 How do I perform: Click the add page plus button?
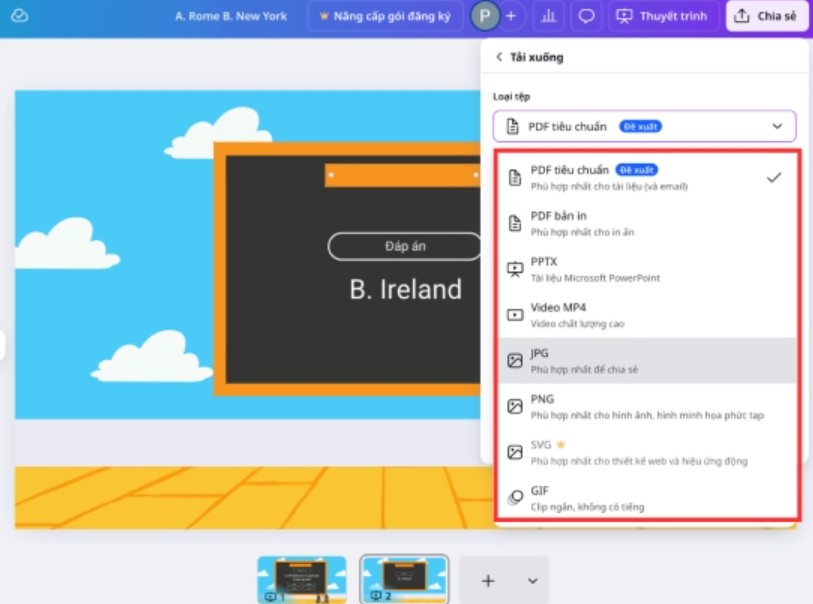(488, 581)
